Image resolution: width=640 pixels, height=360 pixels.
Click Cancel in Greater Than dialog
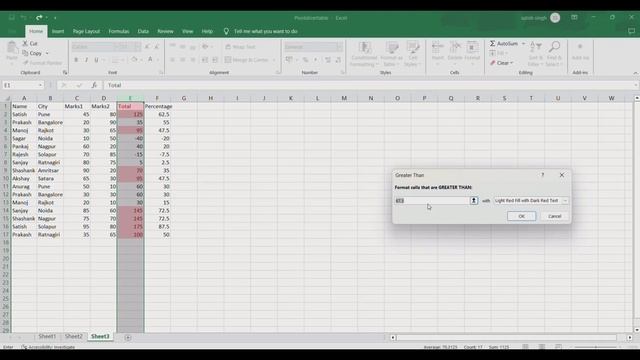click(x=554, y=216)
